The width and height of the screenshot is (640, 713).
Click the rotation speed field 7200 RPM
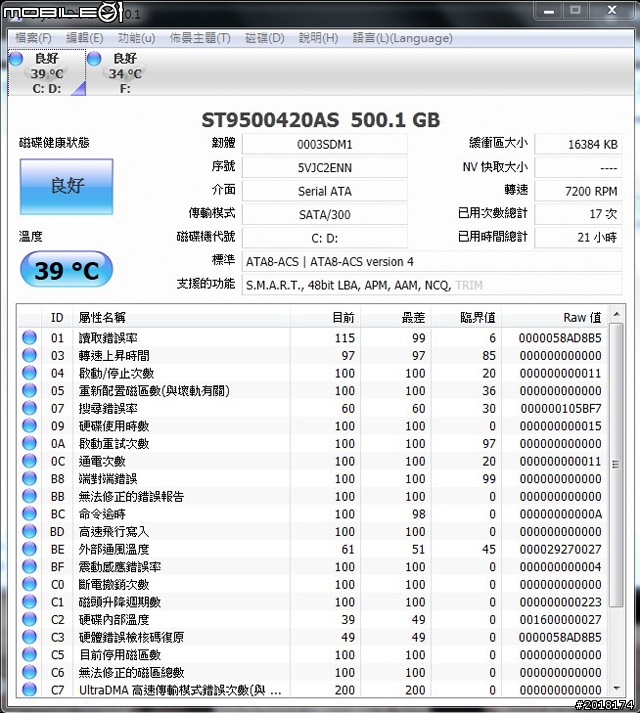tap(578, 191)
